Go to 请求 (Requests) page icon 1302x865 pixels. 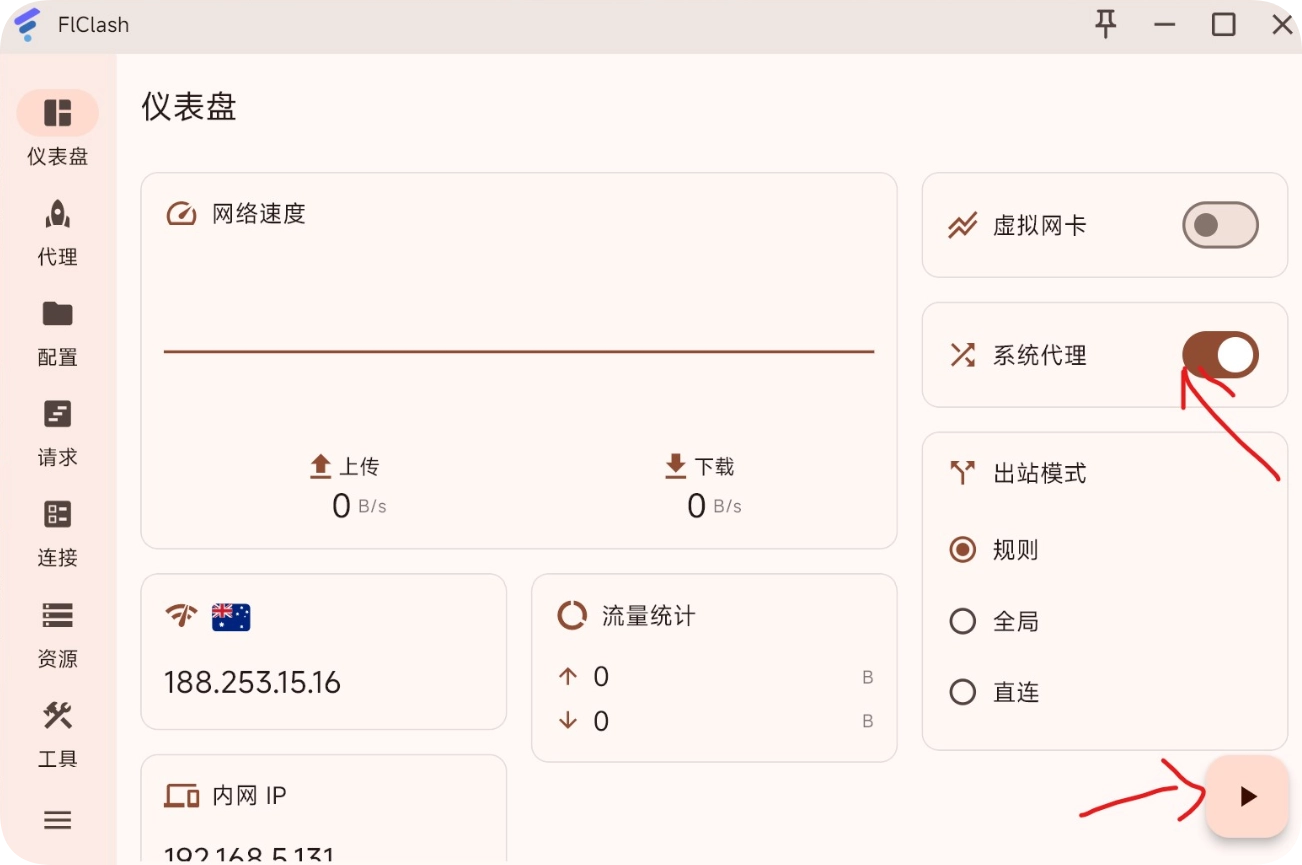click(x=57, y=414)
